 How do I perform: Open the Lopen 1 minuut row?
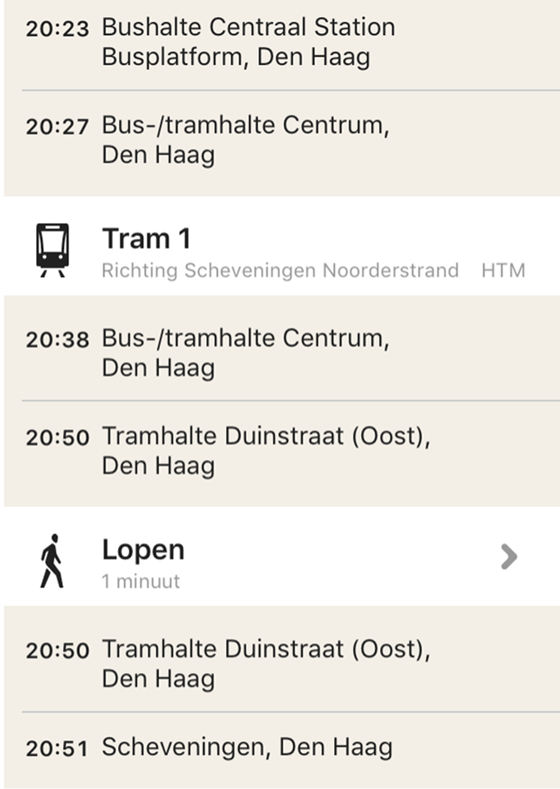click(282, 557)
